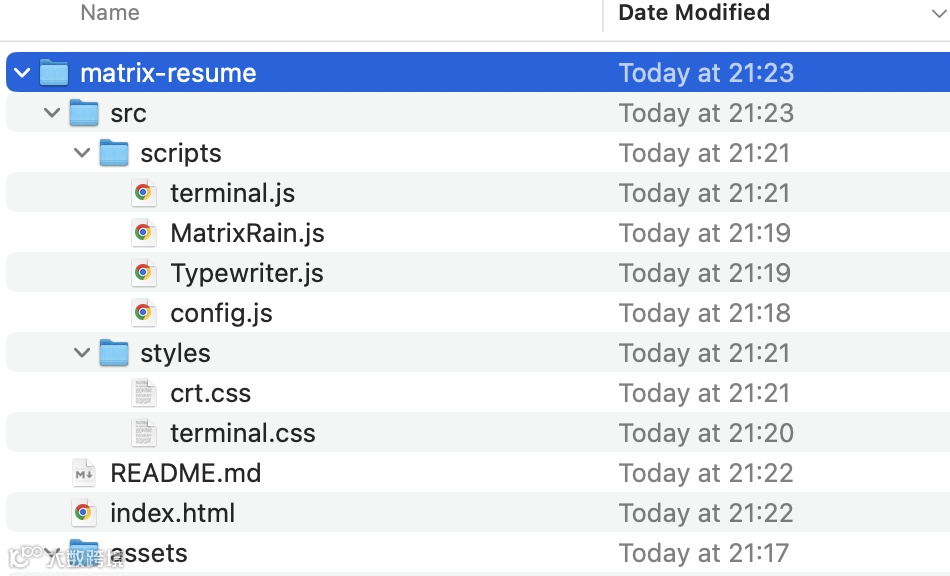
Task: Click the Chrome icon beside config.js
Action: pyautogui.click(x=144, y=313)
